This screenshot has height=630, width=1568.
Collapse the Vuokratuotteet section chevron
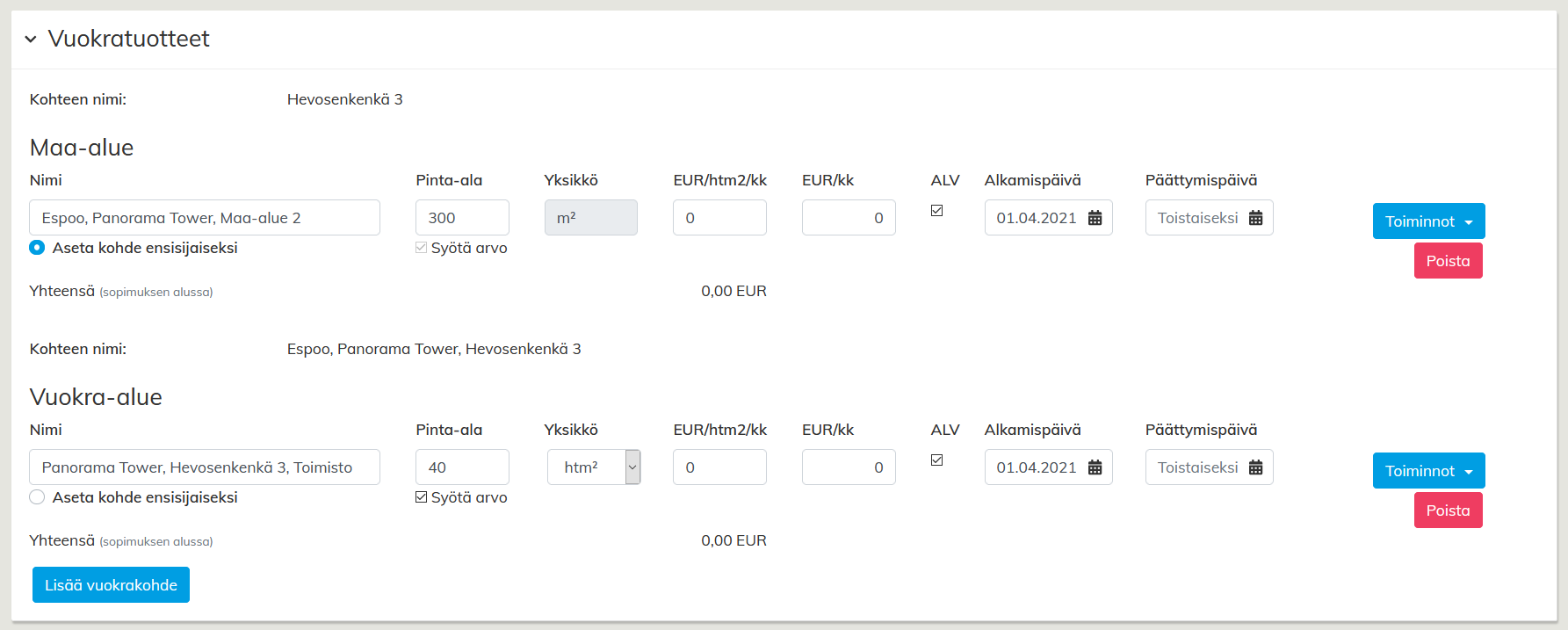tap(31, 40)
